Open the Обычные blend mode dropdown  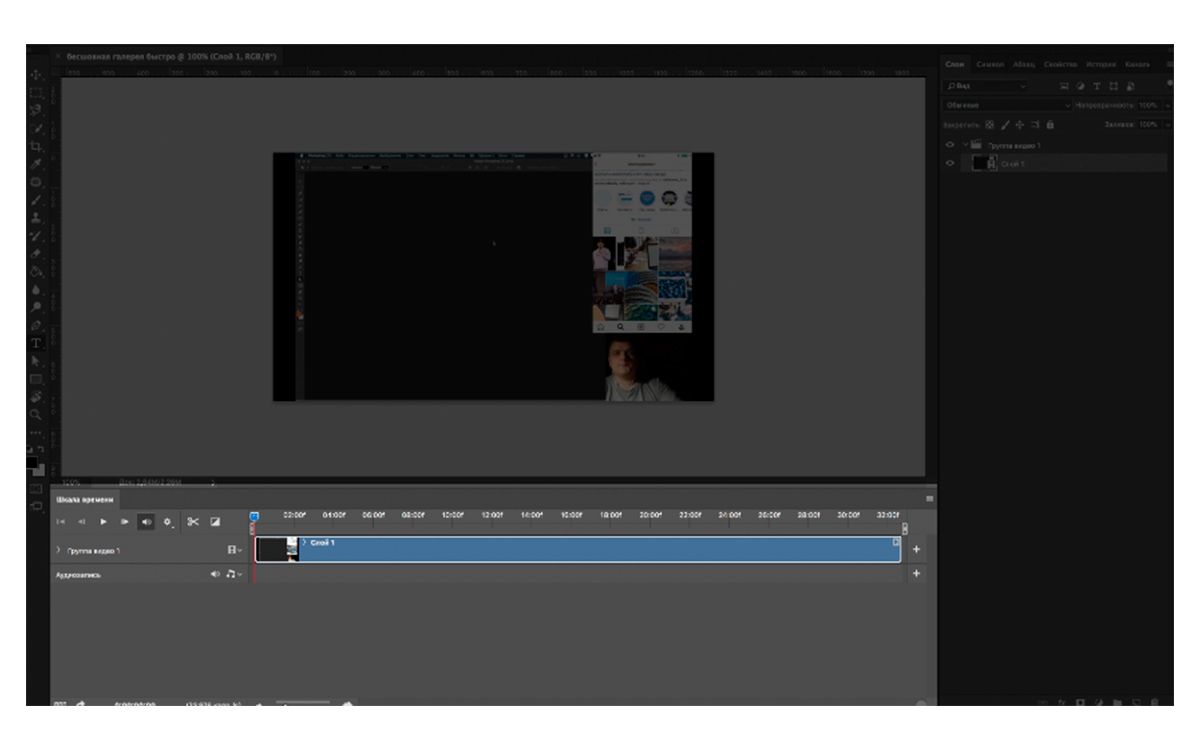click(x=1008, y=105)
